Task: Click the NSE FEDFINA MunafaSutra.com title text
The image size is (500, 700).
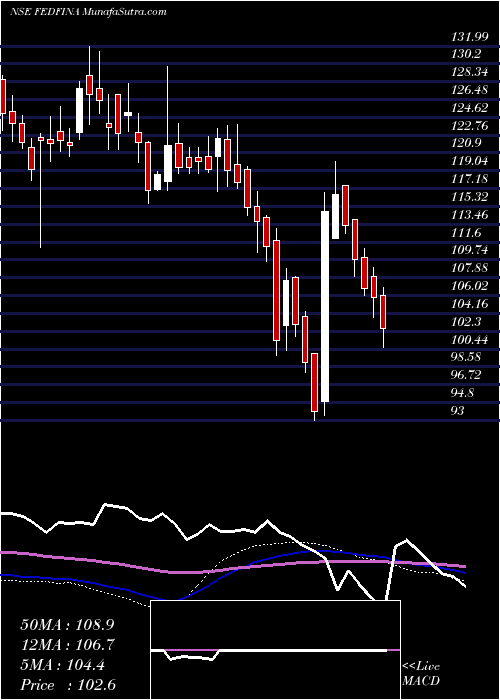Action: (x=88, y=12)
